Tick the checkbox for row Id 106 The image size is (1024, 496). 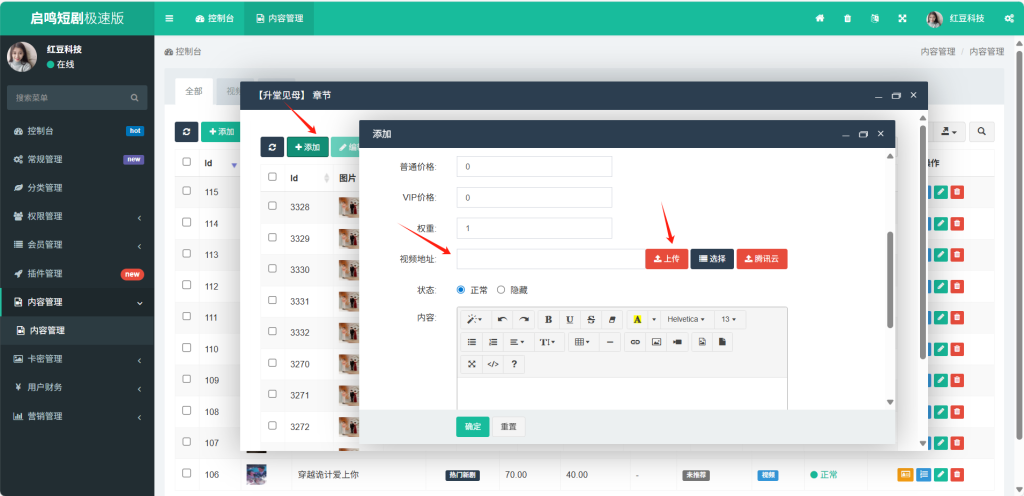[187, 473]
